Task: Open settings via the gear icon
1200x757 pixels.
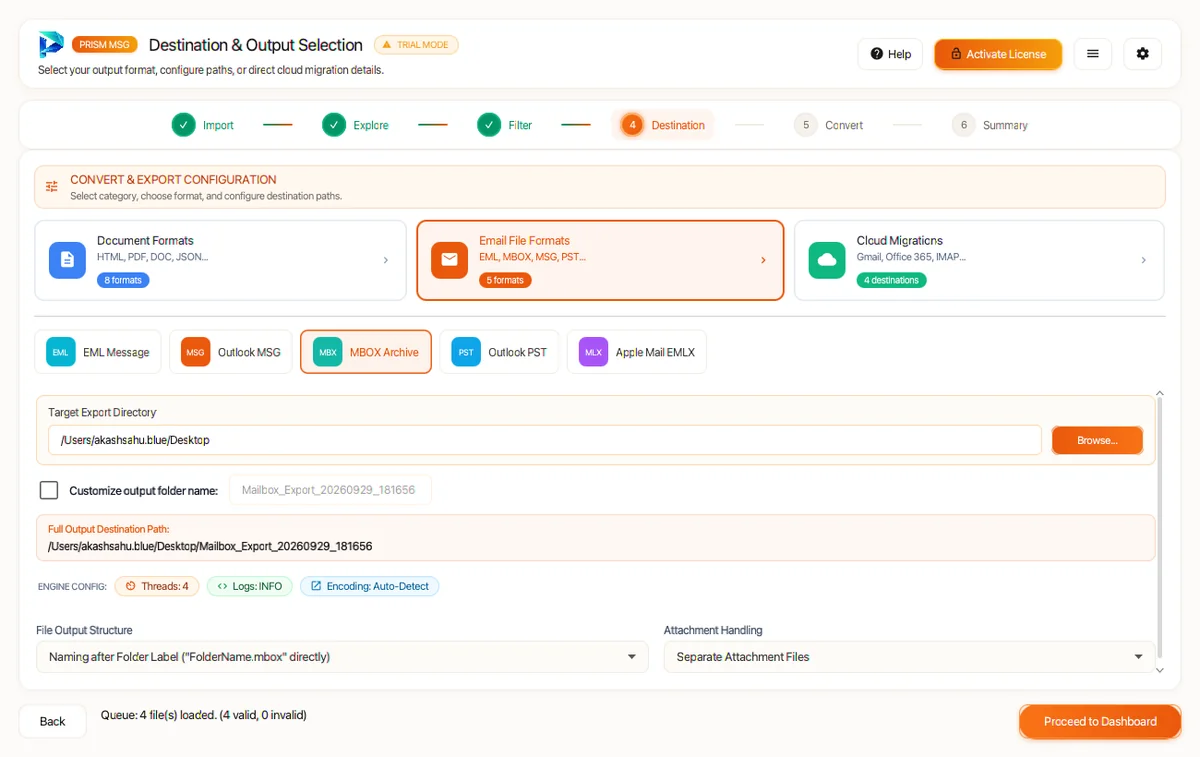Action: pos(1143,54)
